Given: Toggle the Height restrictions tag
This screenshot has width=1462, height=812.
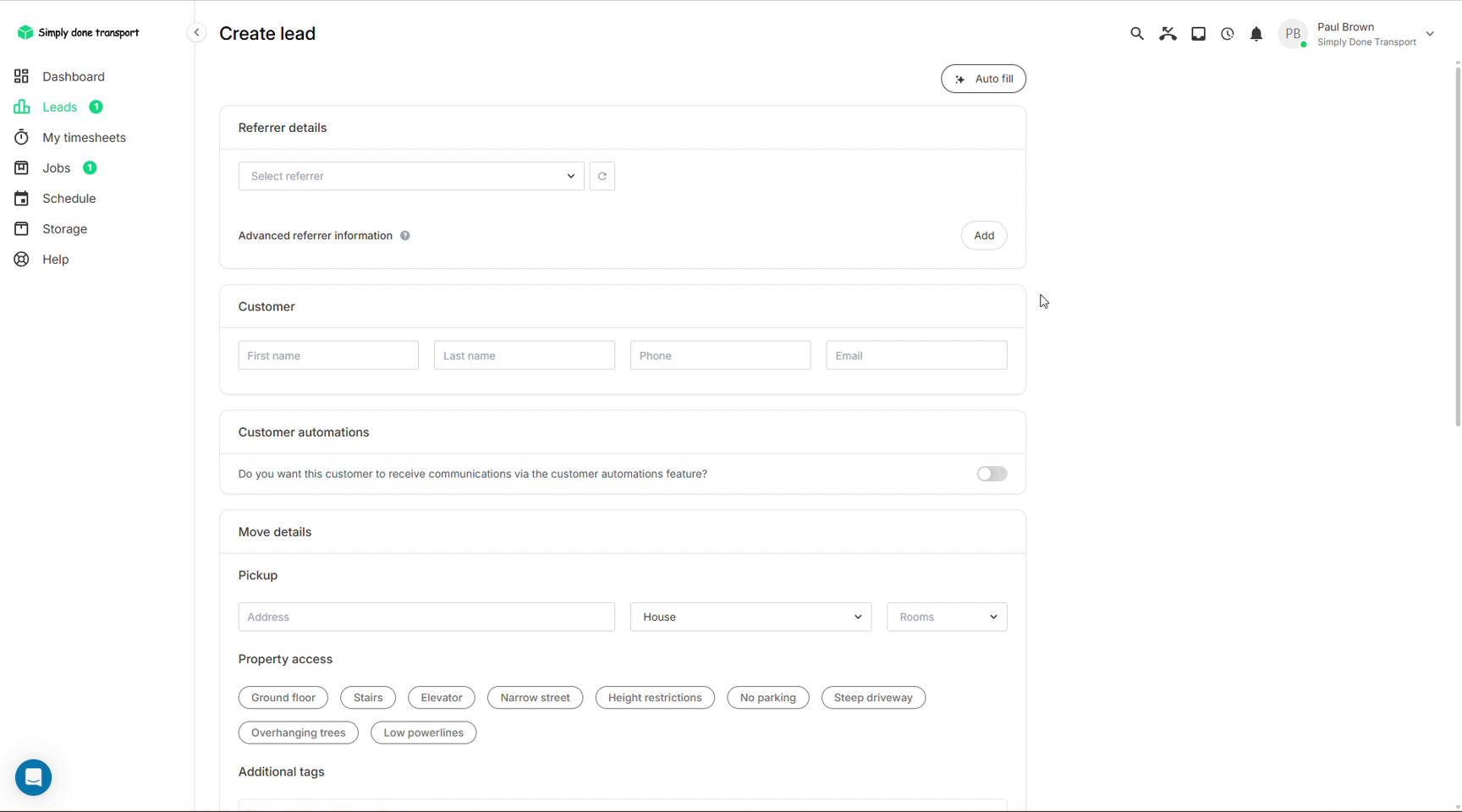Looking at the screenshot, I should coord(655,698).
